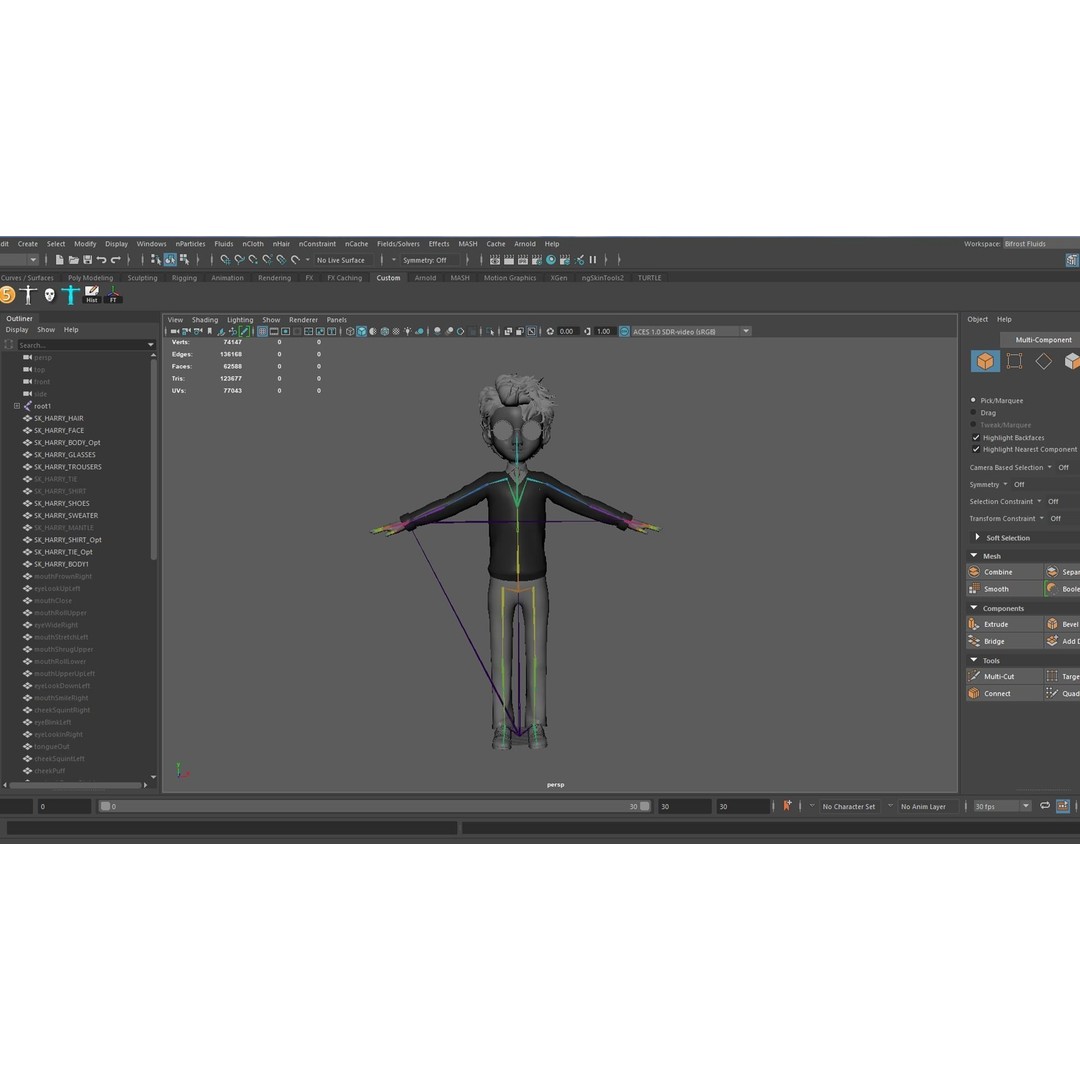Open the nCloth menu
Image resolution: width=1080 pixels, height=1080 pixels.
[253, 244]
